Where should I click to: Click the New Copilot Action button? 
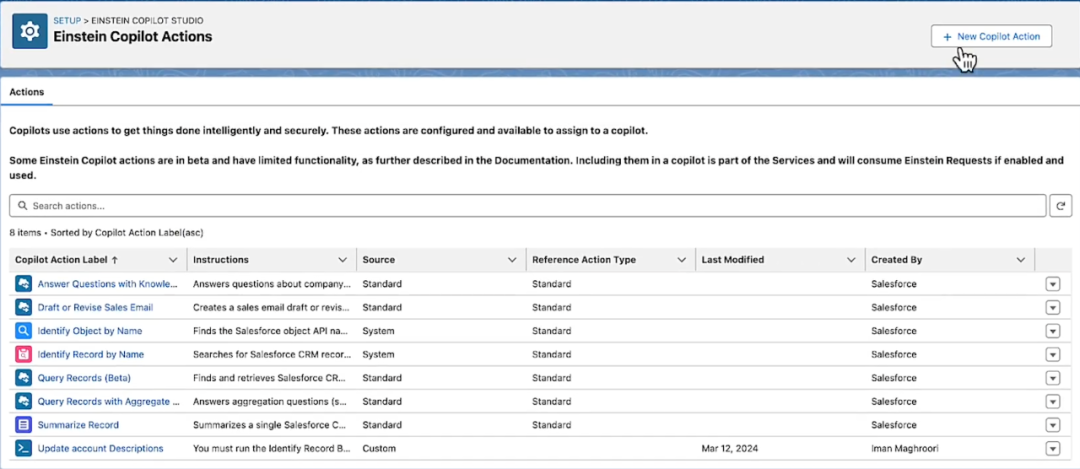(x=991, y=37)
